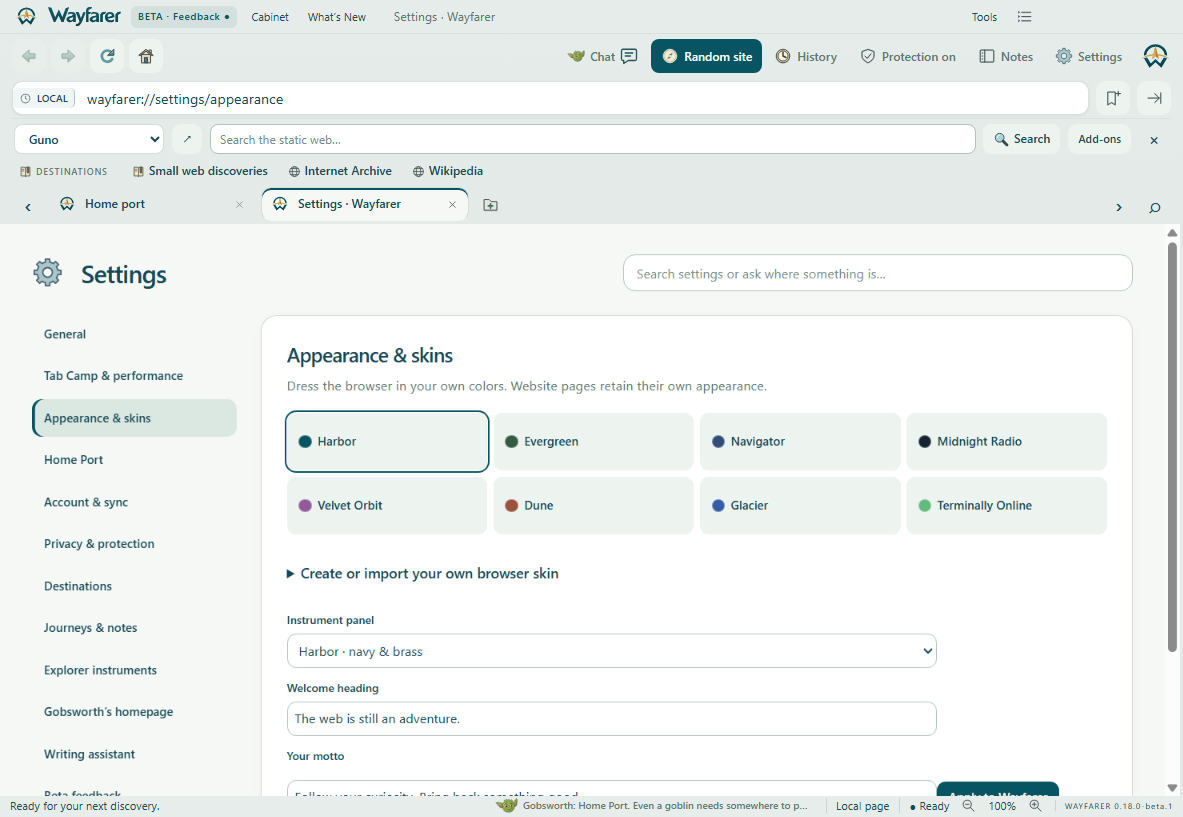Bookmark this page with the add-bookmark icon
The width and height of the screenshot is (1183, 817).
(1113, 98)
